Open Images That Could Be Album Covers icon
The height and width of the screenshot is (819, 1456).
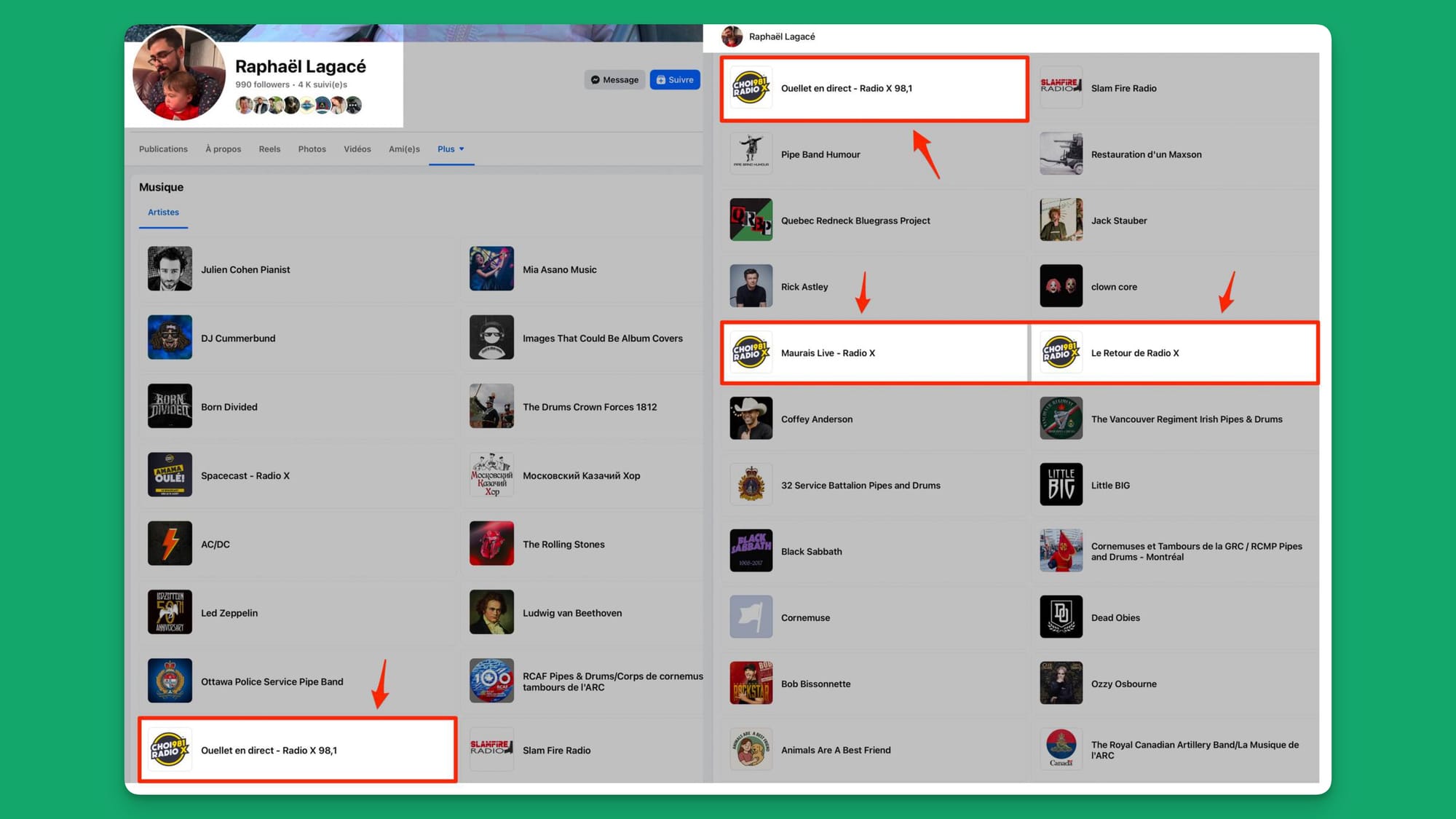(491, 337)
